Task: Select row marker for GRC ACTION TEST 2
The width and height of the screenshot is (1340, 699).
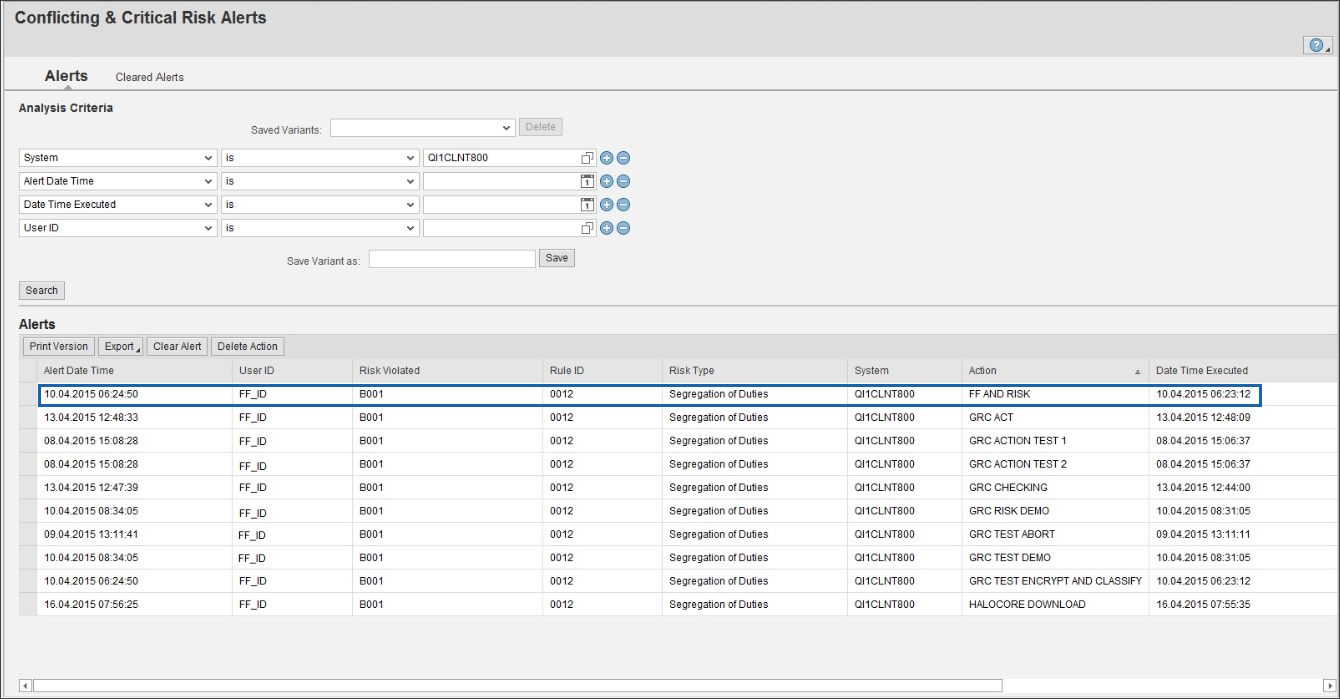Action: pyautogui.click(x=28, y=464)
